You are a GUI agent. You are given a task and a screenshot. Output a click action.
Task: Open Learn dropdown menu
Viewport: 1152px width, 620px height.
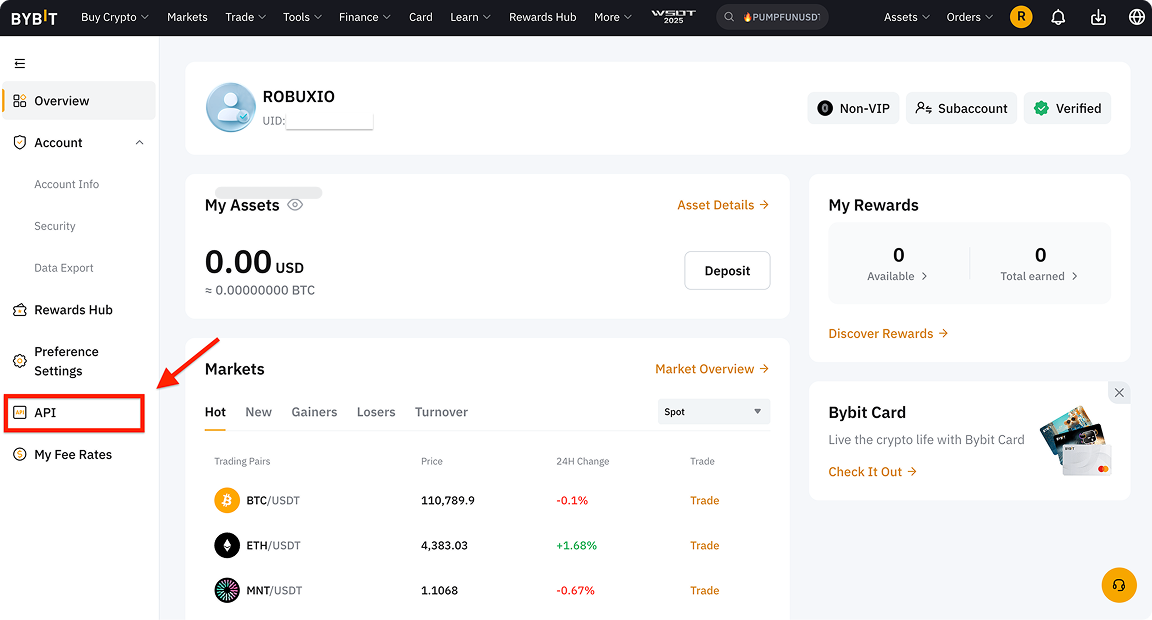pos(470,17)
